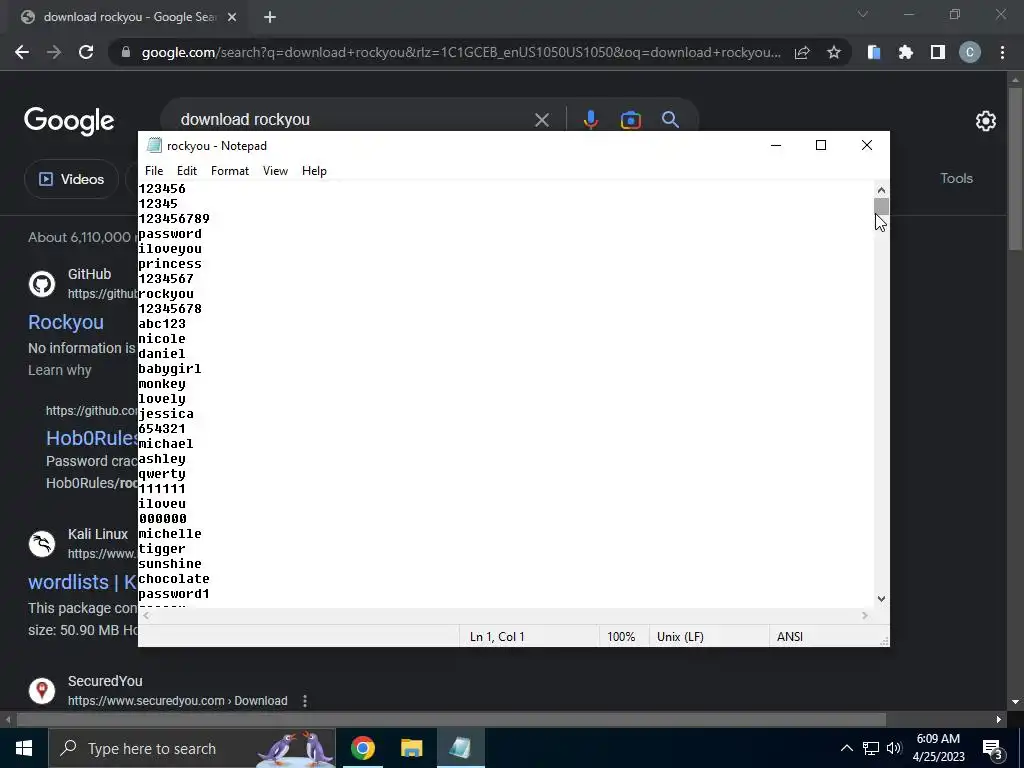
Task: Open the notification center icon
Action: tap(993, 748)
